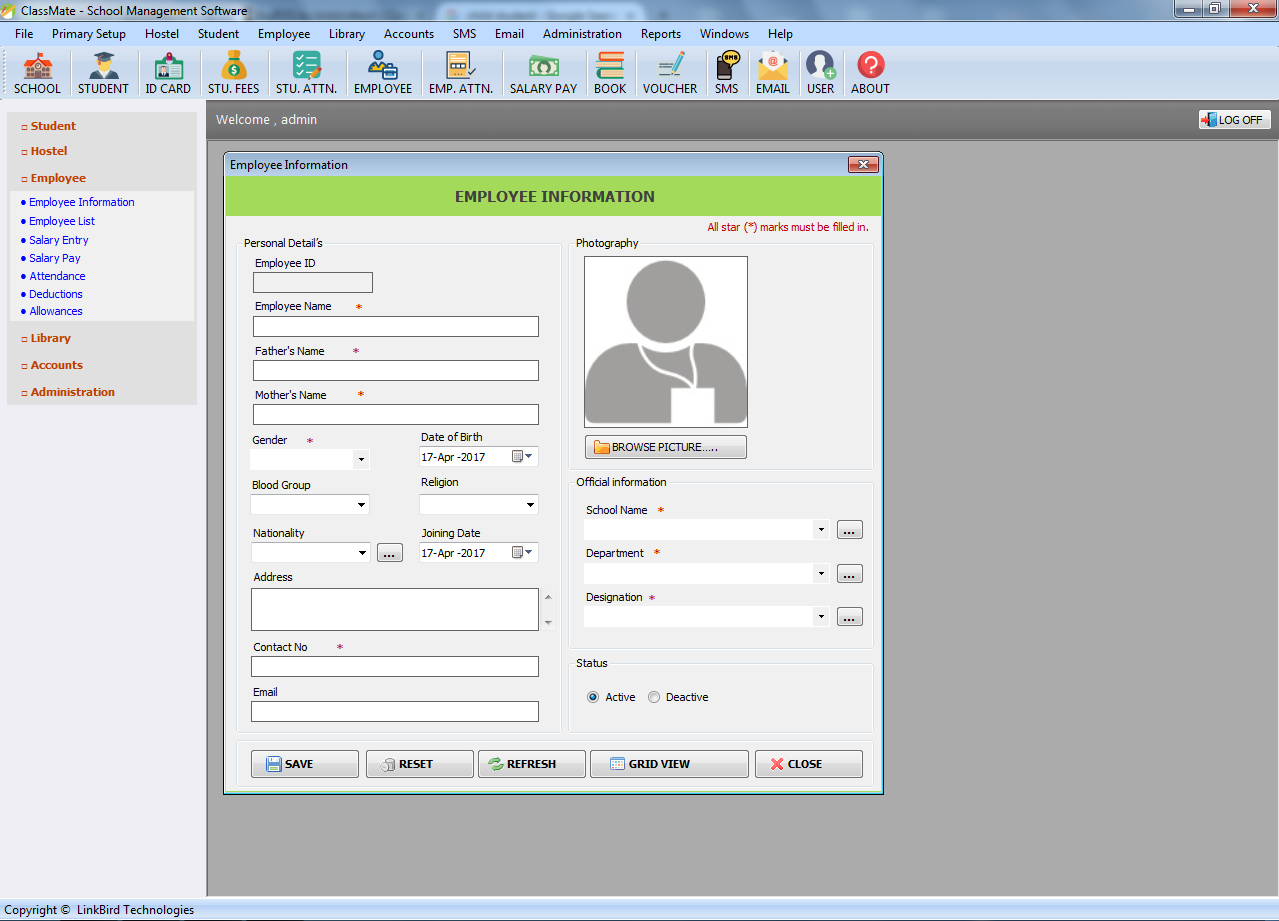Click the ABOUT icon

tap(869, 72)
